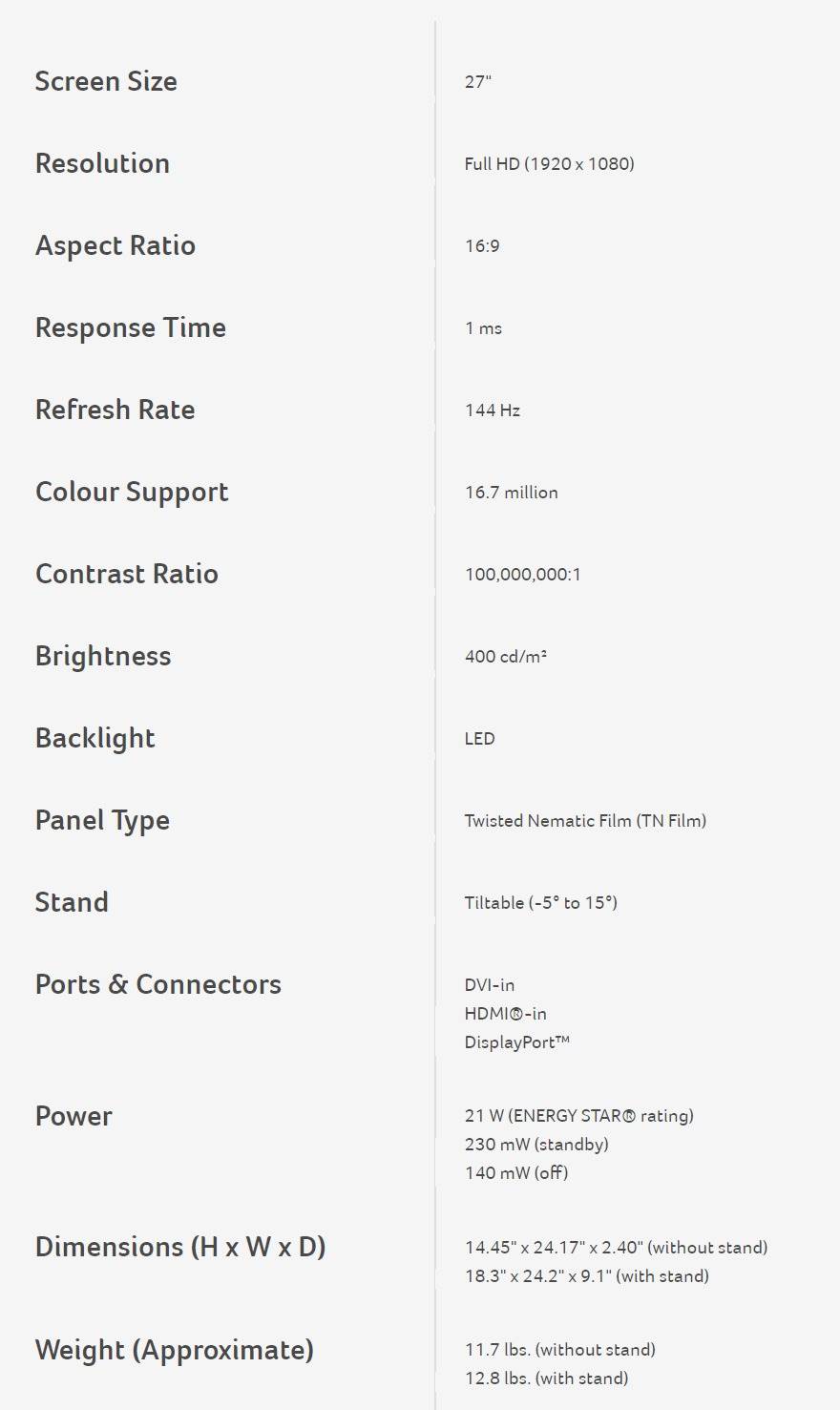
Task: Click the 230 mW (standby) power line
Action: pos(535,1145)
